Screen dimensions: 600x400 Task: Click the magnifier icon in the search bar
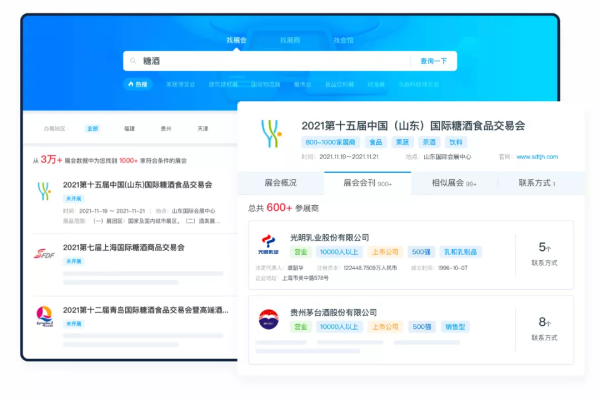tap(134, 61)
